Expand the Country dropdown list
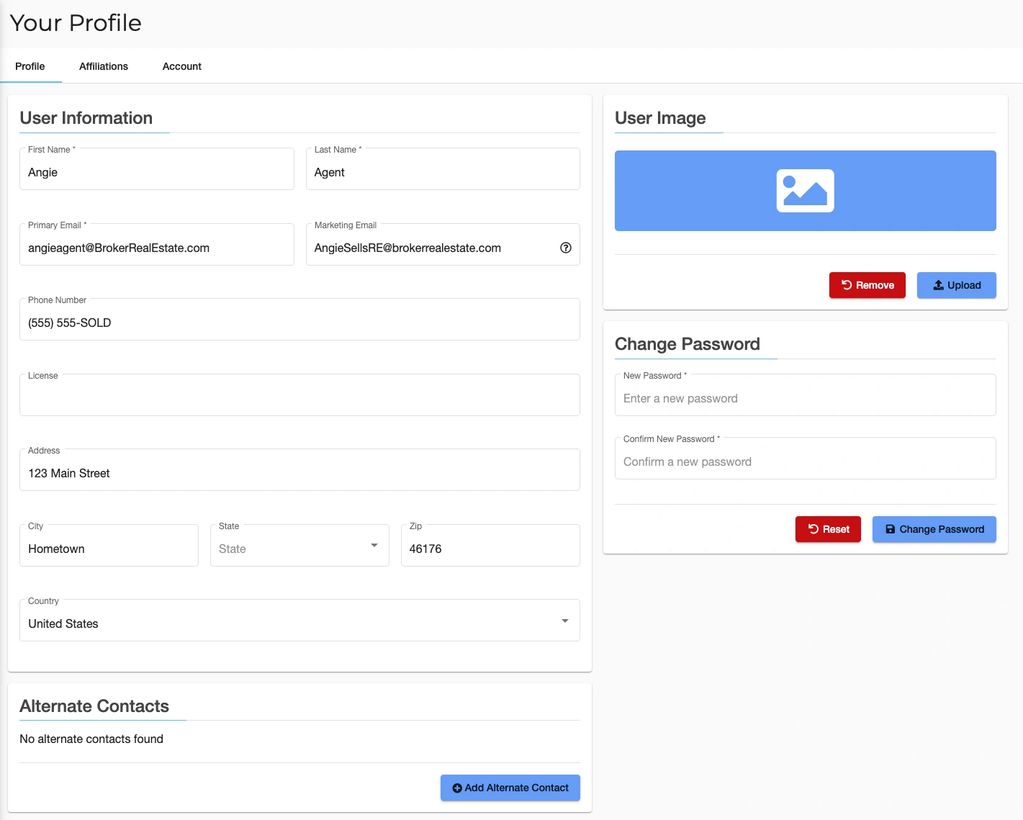Viewport: 1023px width, 820px height. click(299, 623)
